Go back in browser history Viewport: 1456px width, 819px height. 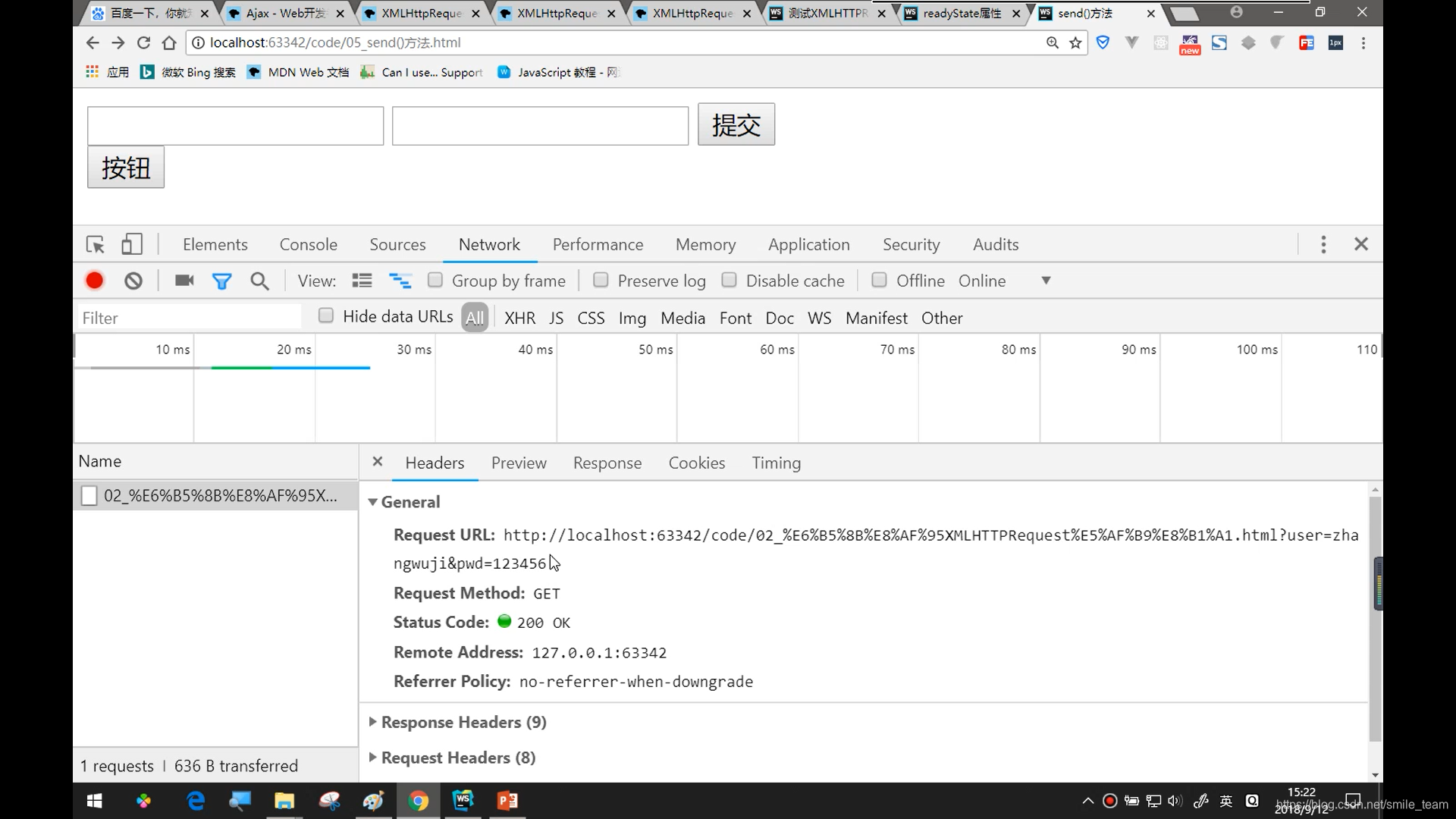click(x=93, y=43)
